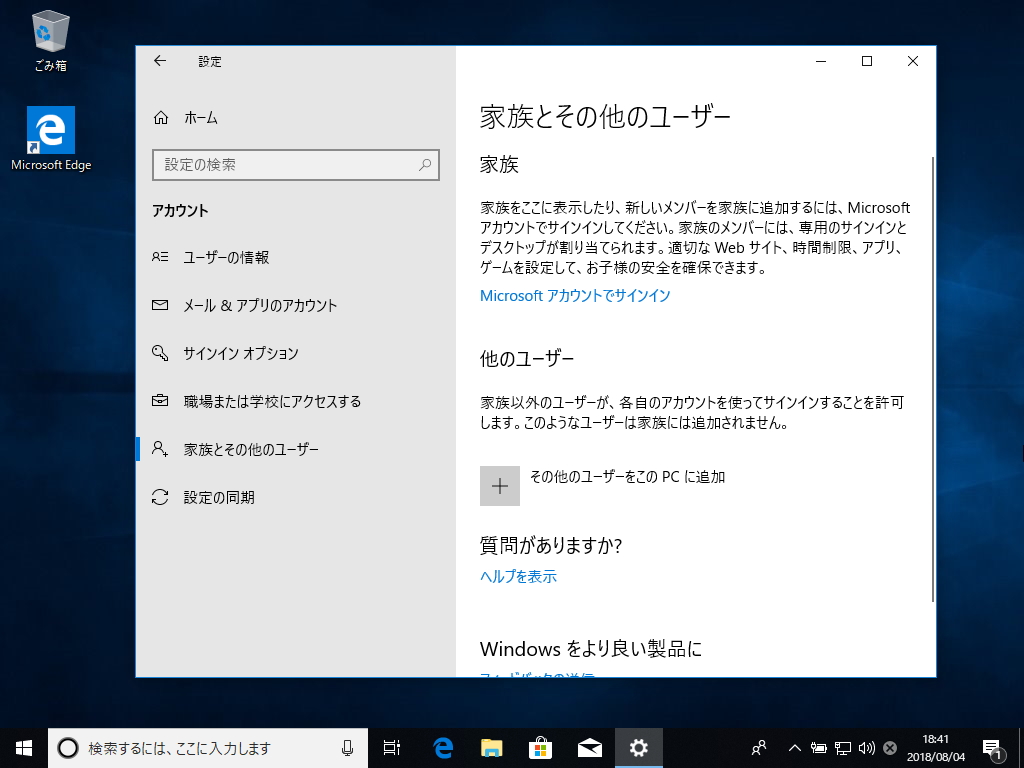Click the Start button
1024x768 pixels.
pos(22,747)
